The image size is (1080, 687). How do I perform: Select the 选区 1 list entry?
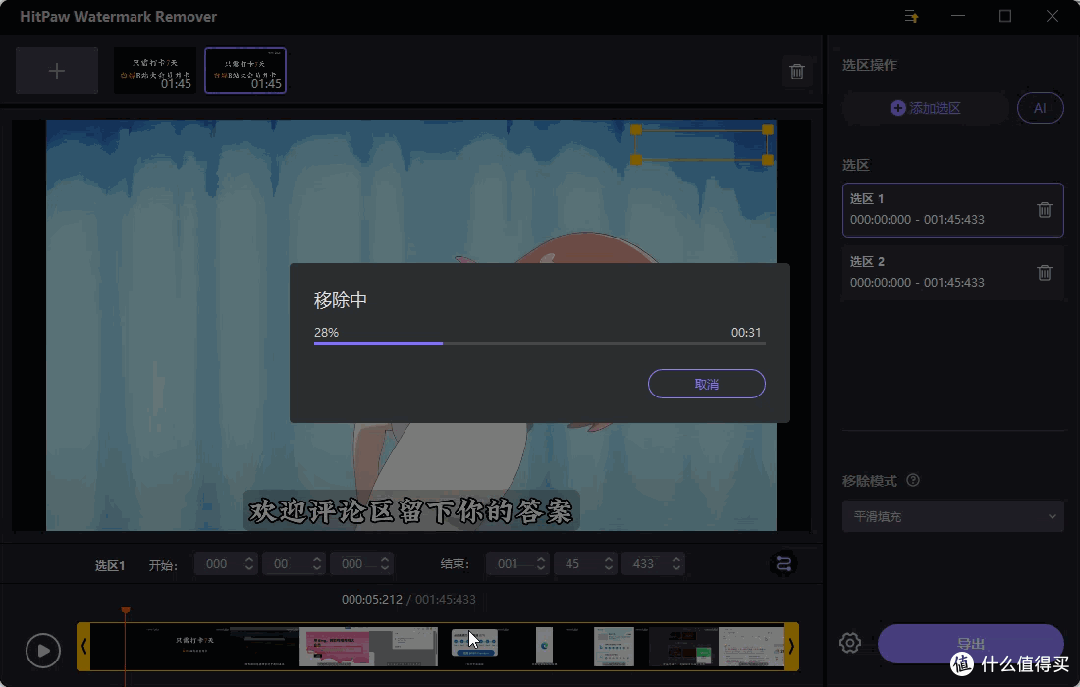click(953, 210)
